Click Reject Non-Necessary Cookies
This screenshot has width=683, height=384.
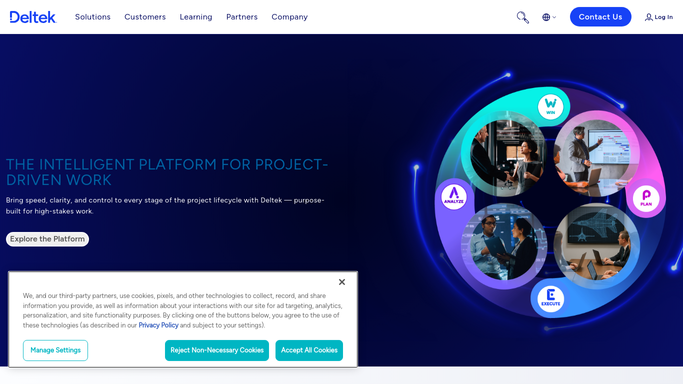217,350
